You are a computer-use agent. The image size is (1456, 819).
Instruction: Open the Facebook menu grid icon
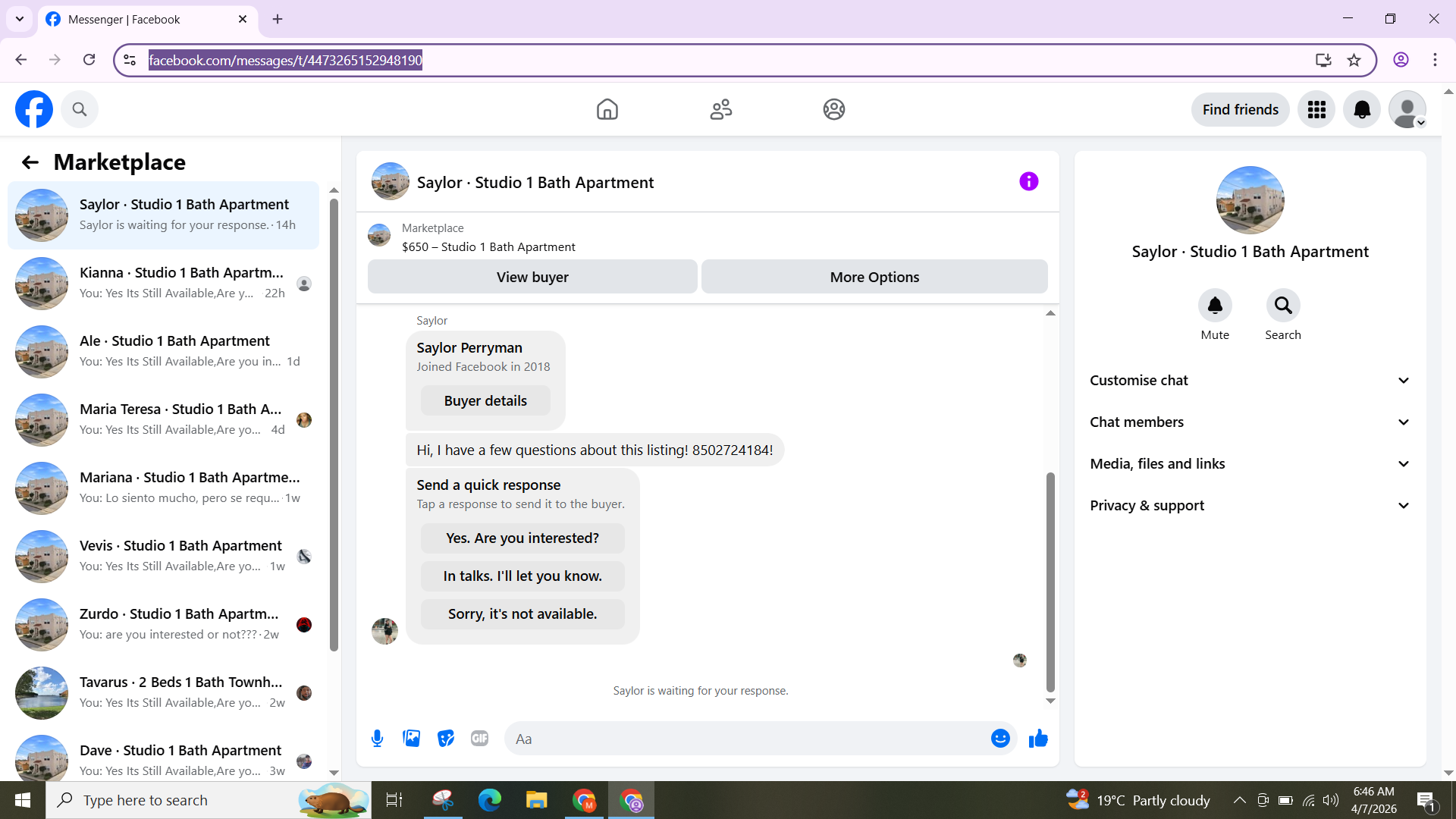tap(1316, 109)
